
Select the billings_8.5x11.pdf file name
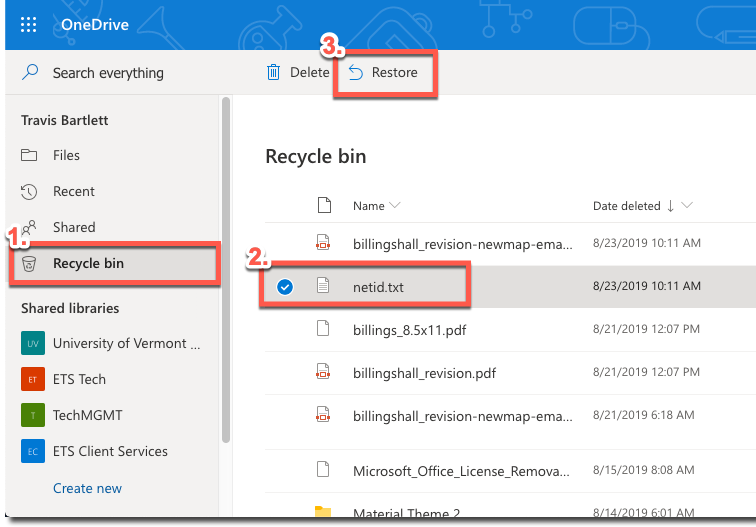click(409, 330)
